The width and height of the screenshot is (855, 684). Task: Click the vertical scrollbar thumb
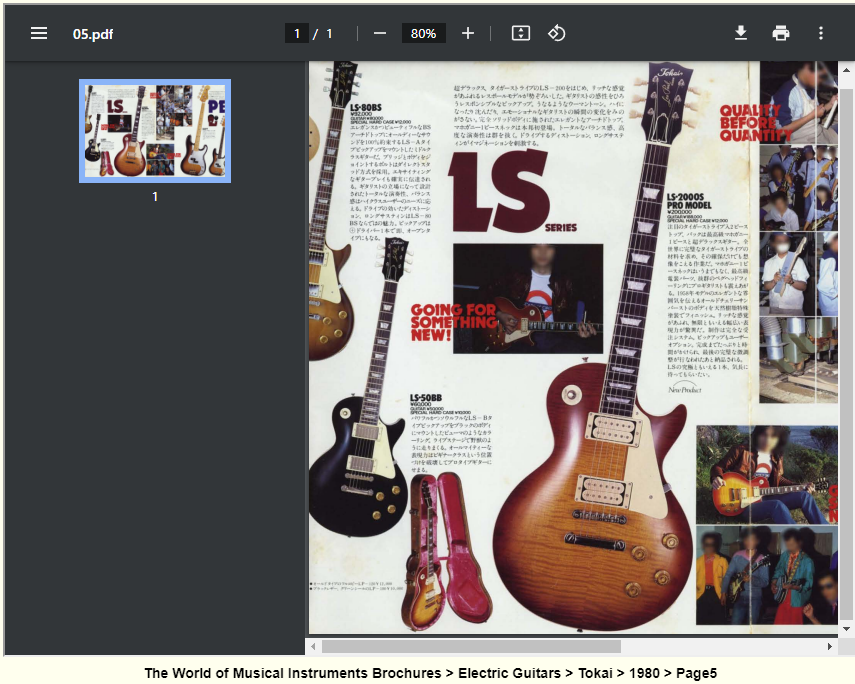tap(846, 355)
